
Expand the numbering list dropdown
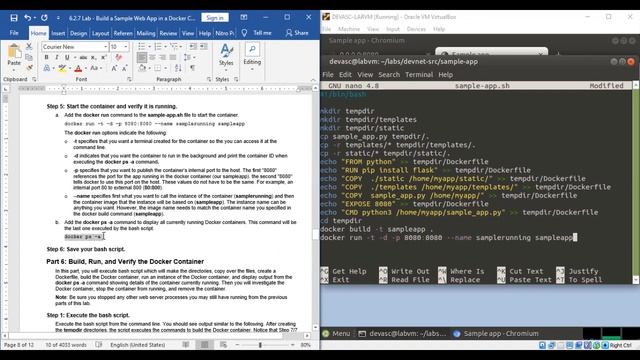[166, 47]
